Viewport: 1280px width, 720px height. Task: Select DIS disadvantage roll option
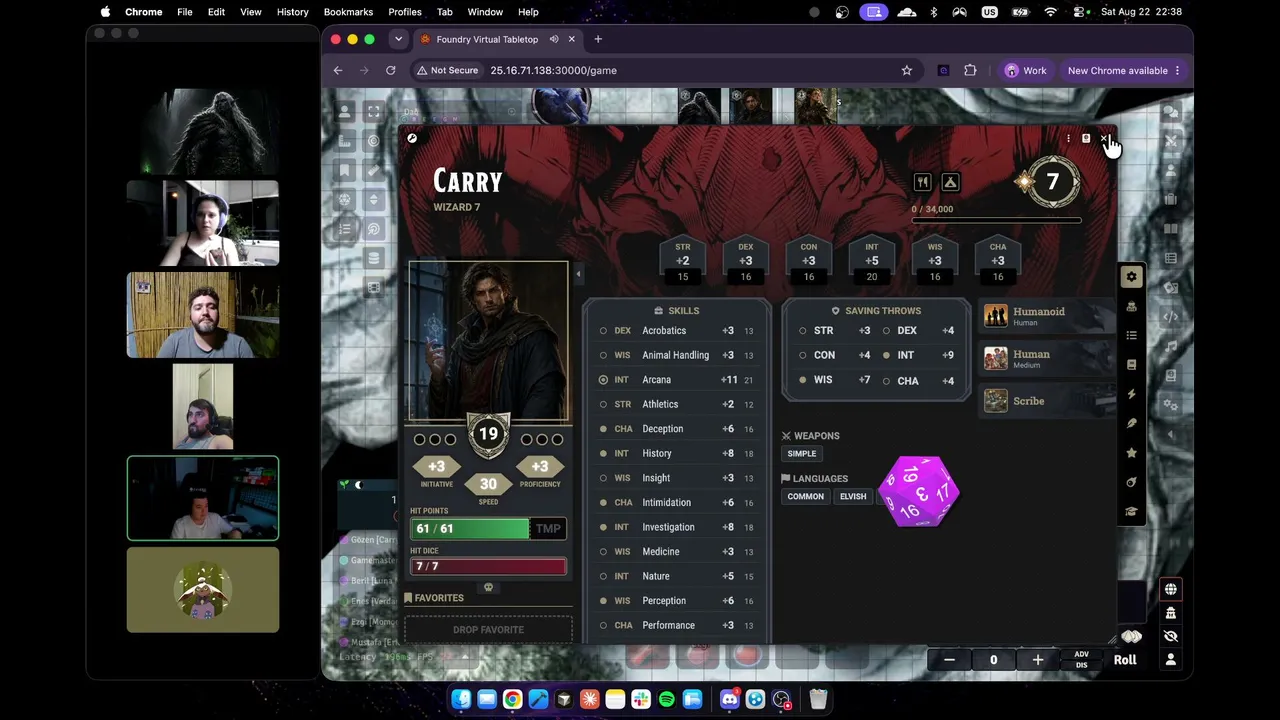pyautogui.click(x=1081, y=665)
